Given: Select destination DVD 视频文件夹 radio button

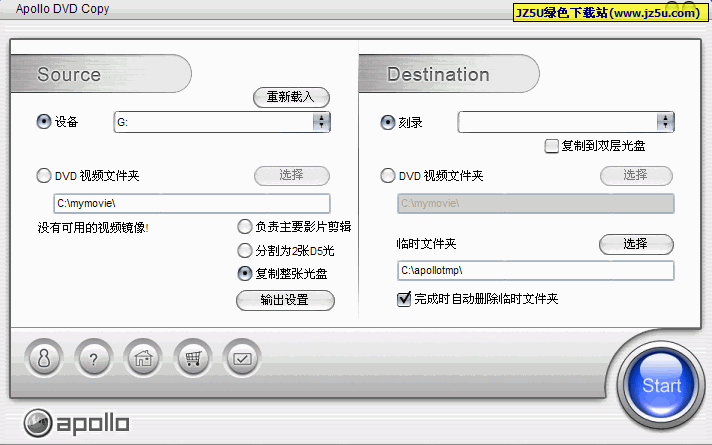Looking at the screenshot, I should [x=387, y=176].
